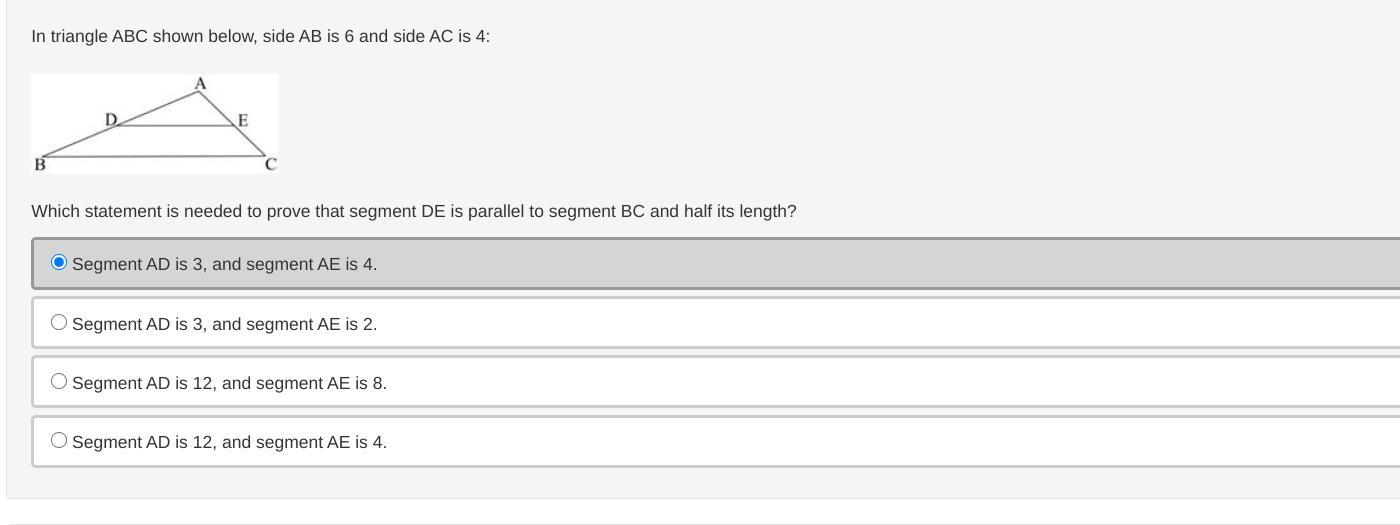Click the triangle ABC diagram image

(x=154, y=124)
